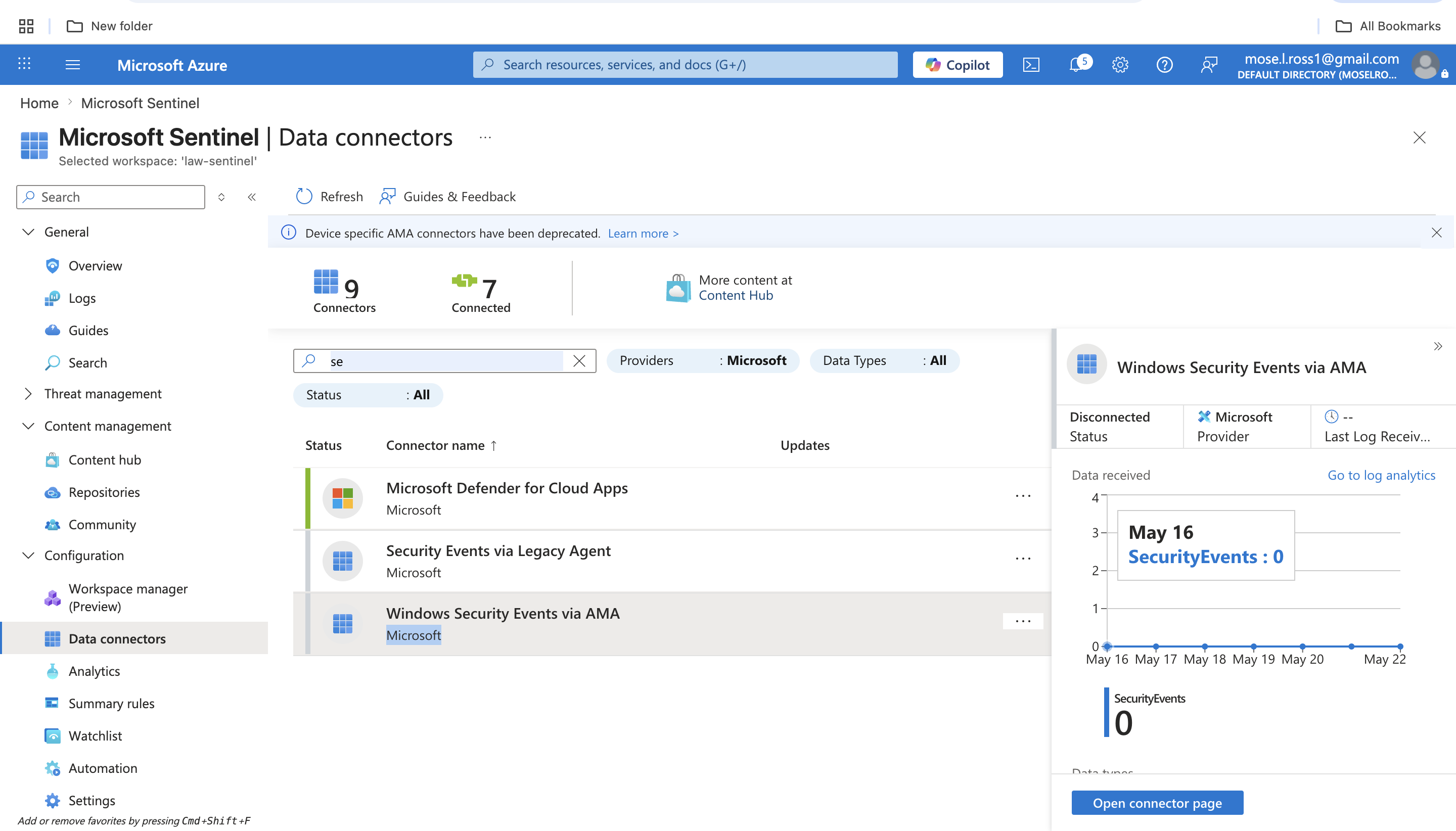Open Content hub in the sidebar
Image resolution: width=1456 pixels, height=831 pixels.
click(x=105, y=460)
